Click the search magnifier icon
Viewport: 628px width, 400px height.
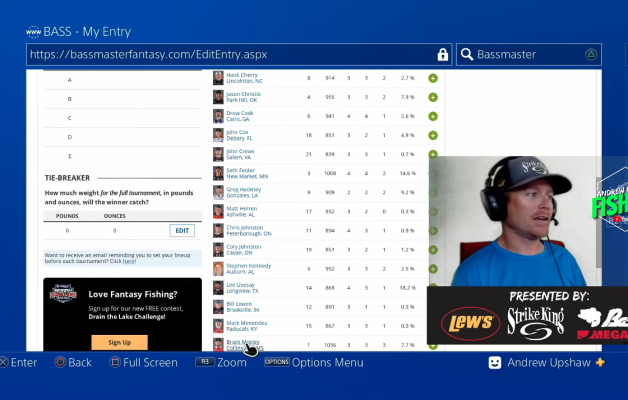467,54
